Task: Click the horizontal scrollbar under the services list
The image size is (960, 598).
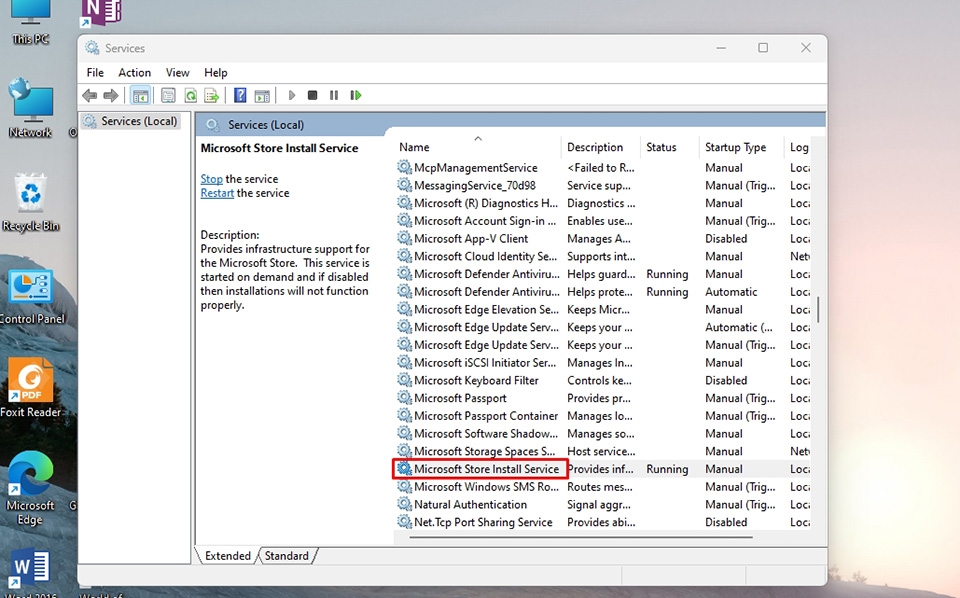Action: (x=581, y=537)
